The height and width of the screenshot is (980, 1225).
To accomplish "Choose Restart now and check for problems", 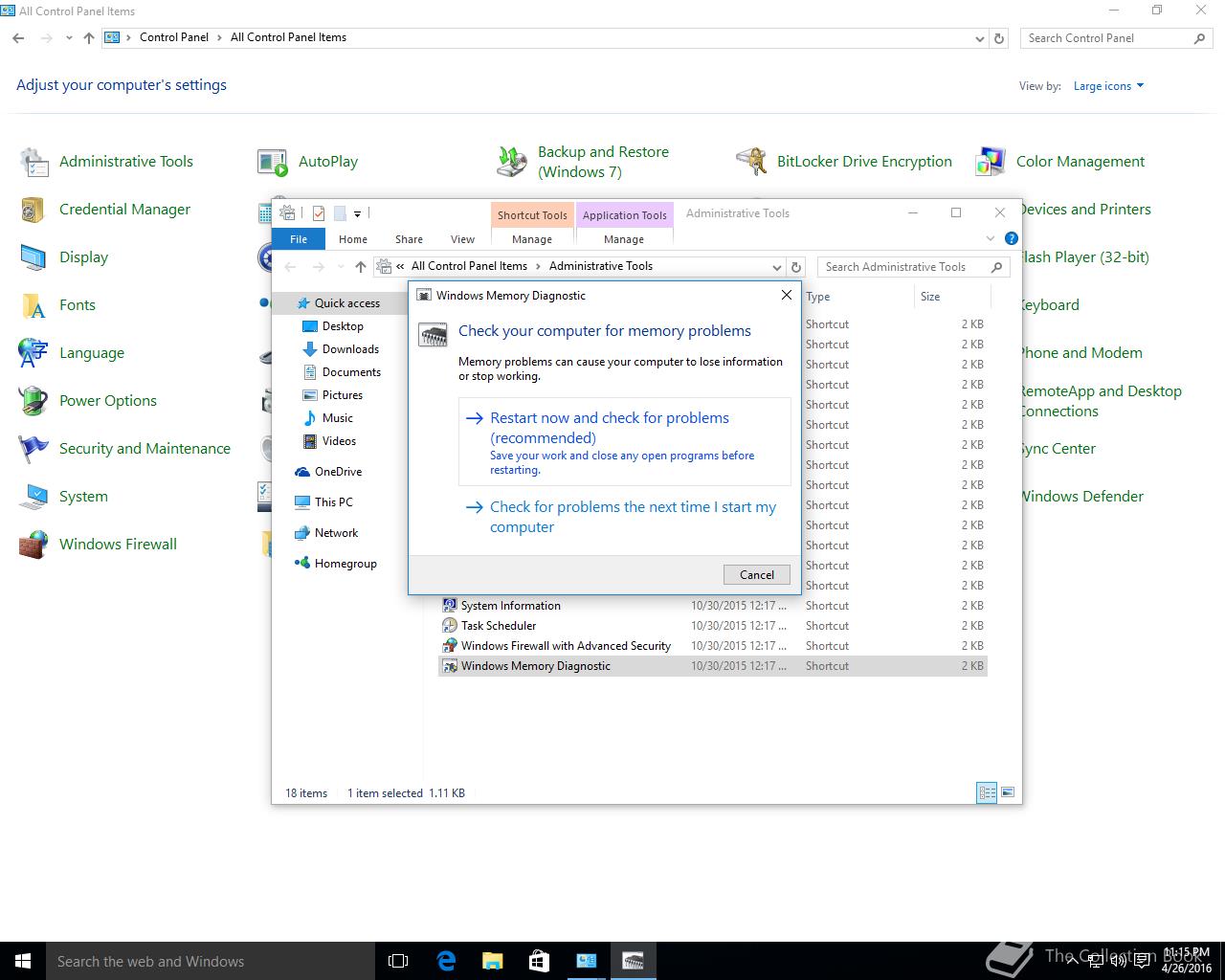I will tap(625, 442).
